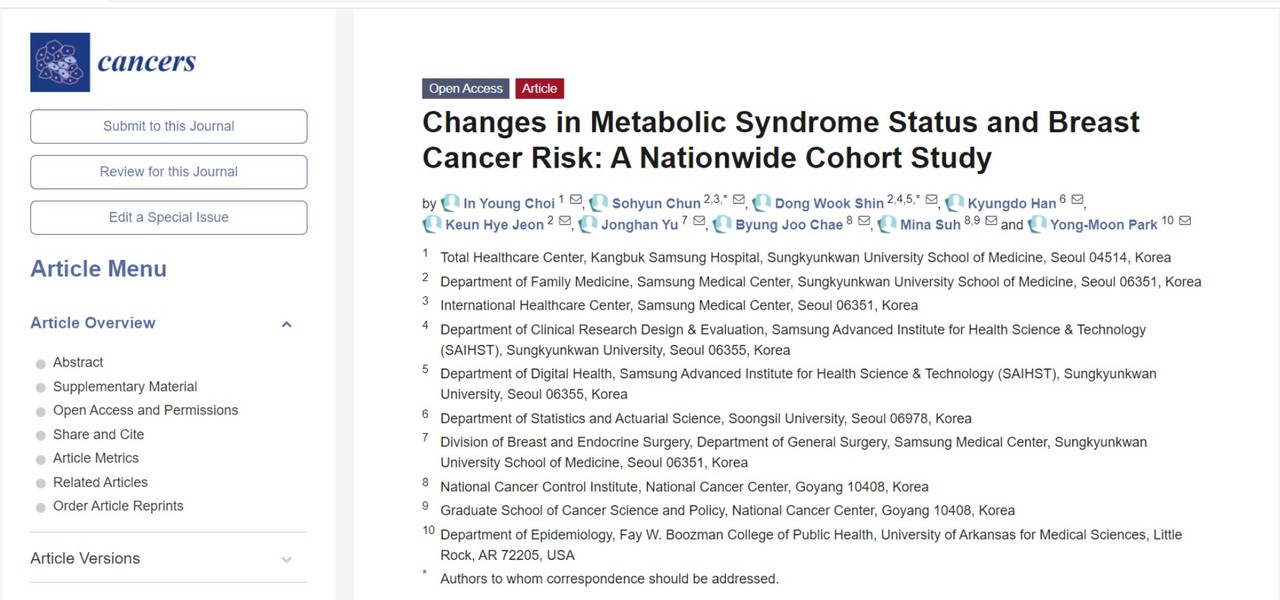Collapse the Article Overview section
This screenshot has height=600, width=1280.
[287, 324]
